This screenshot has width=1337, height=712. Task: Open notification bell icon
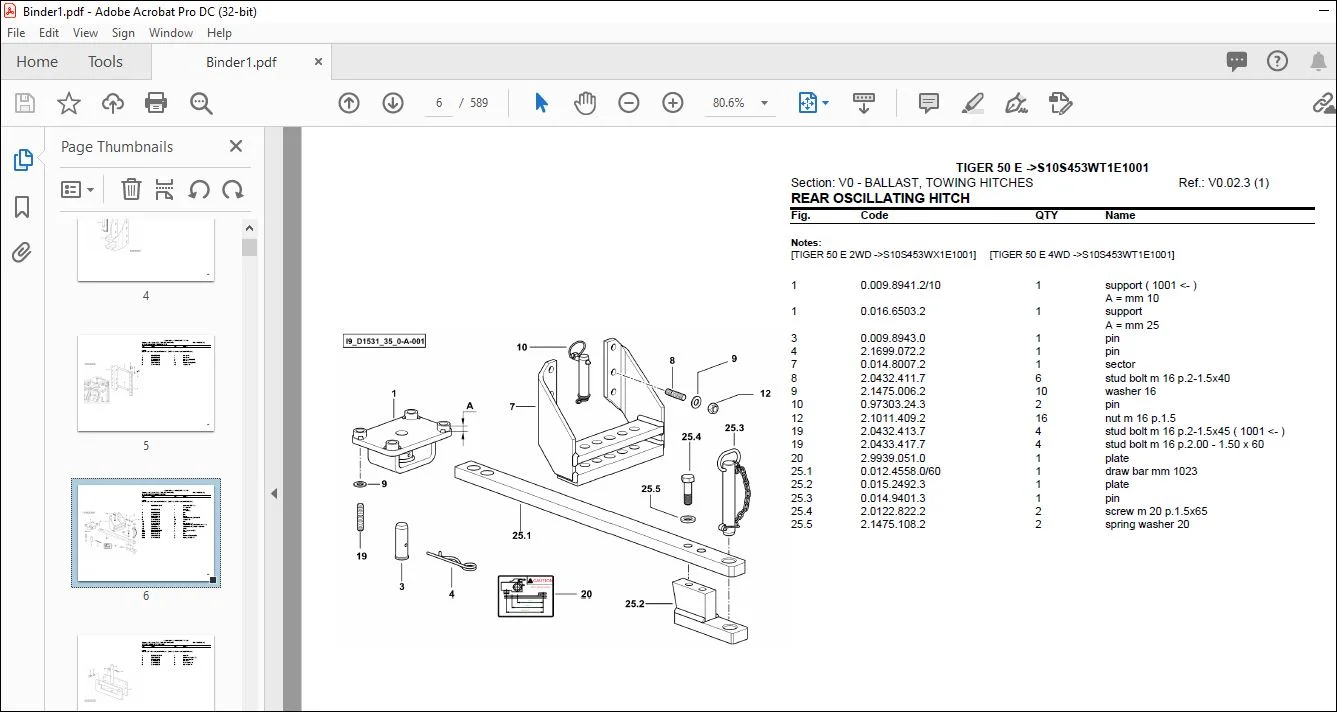click(1318, 61)
